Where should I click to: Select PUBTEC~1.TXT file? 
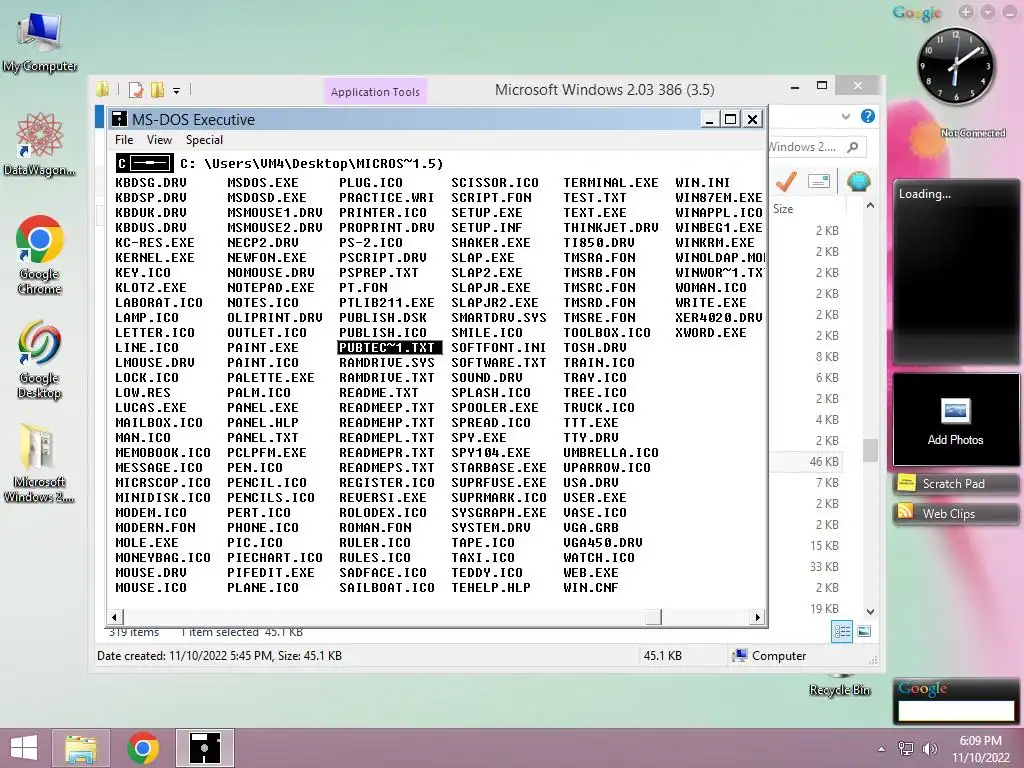tap(390, 348)
